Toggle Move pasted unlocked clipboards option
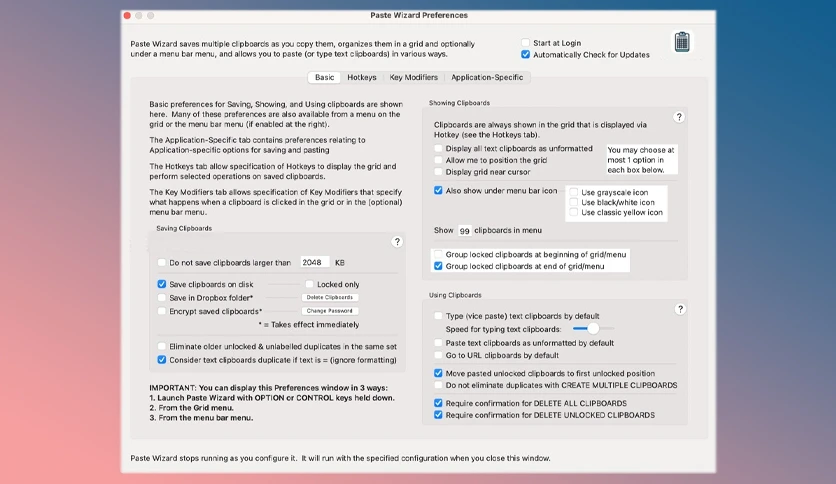 [x=438, y=373]
